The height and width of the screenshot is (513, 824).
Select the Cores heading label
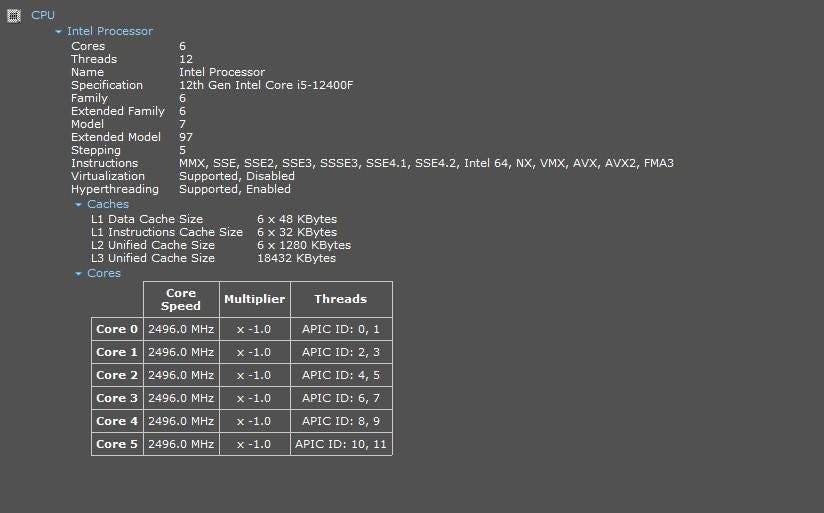point(104,274)
